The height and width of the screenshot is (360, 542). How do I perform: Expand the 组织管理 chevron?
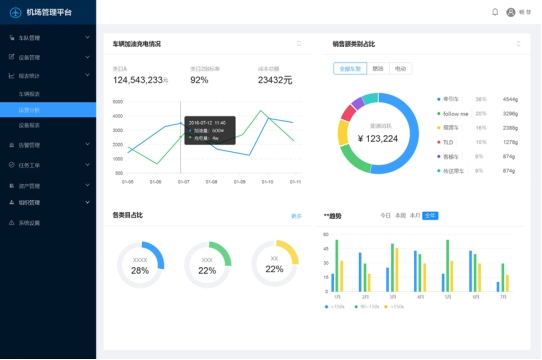coord(87,202)
